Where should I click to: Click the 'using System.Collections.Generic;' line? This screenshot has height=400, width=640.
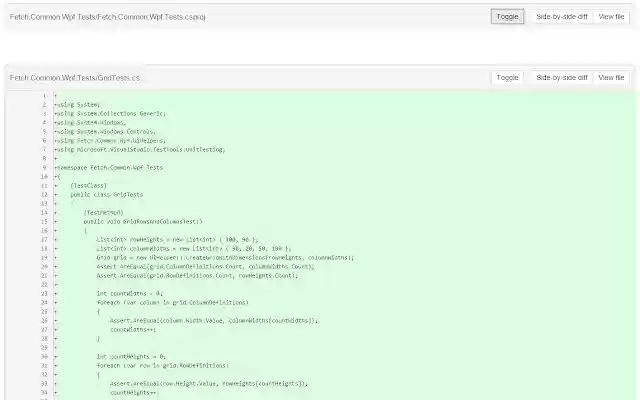(x=110, y=114)
